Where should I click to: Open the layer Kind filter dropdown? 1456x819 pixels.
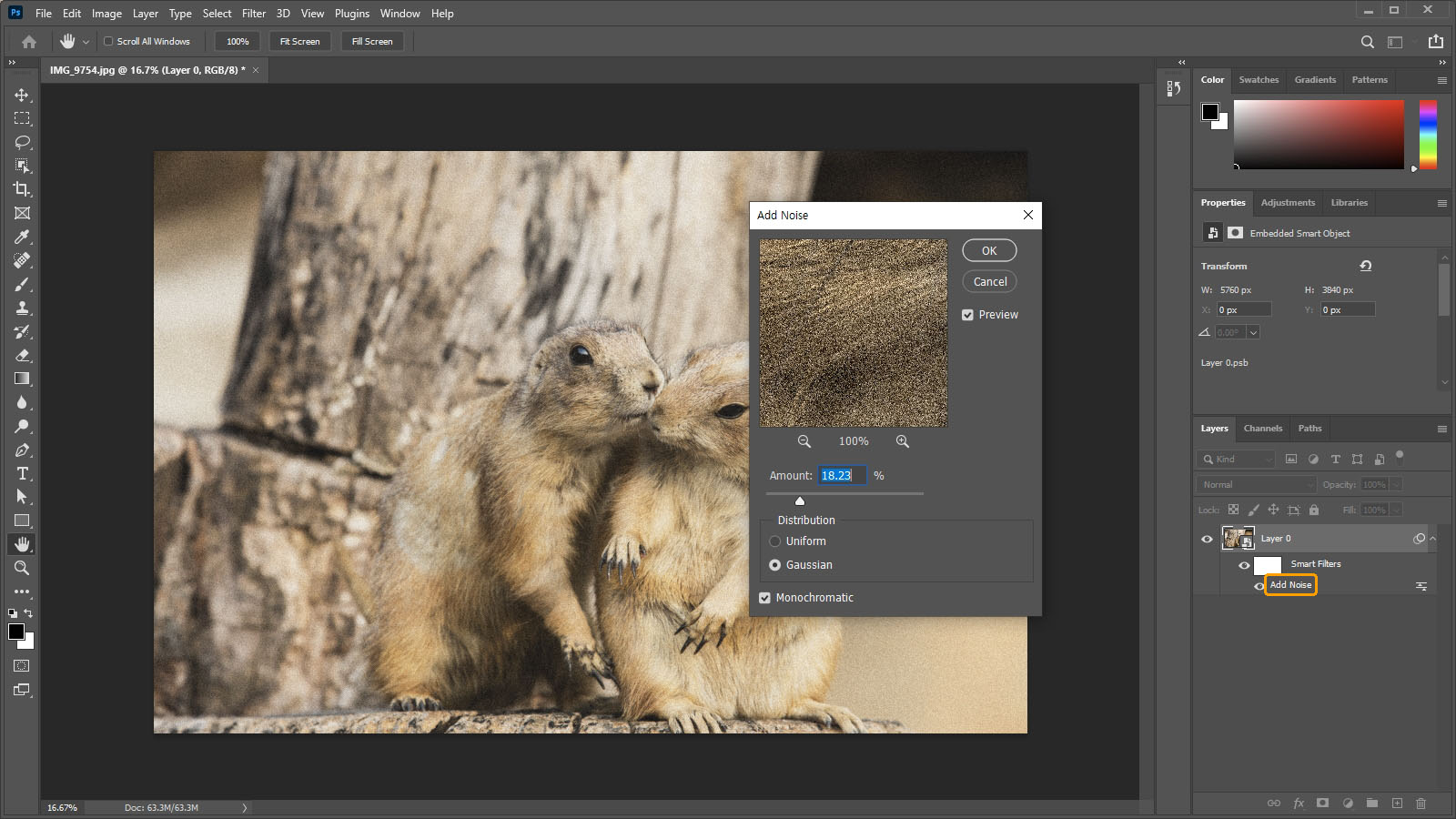(x=1237, y=459)
